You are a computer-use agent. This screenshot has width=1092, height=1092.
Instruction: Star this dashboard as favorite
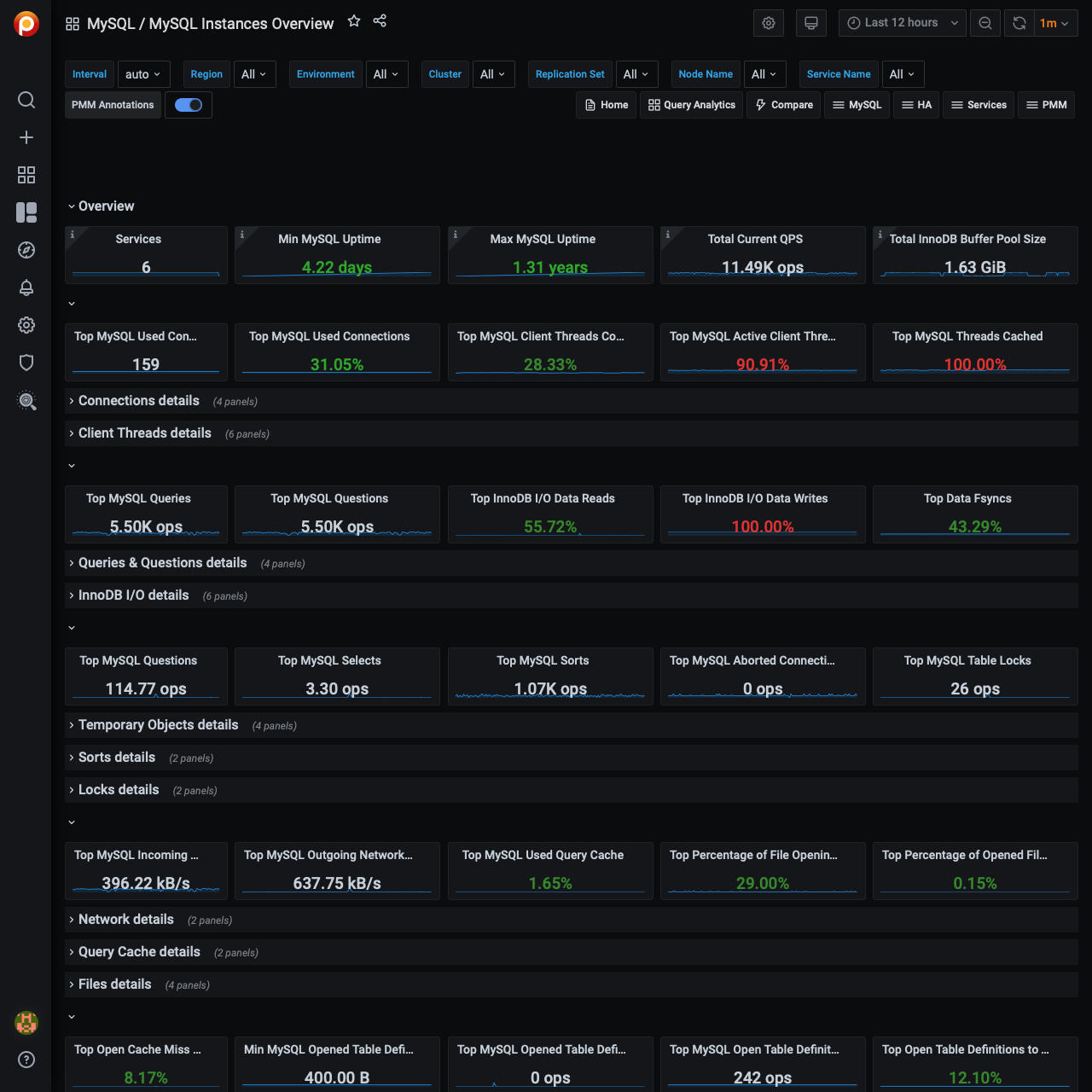(354, 21)
